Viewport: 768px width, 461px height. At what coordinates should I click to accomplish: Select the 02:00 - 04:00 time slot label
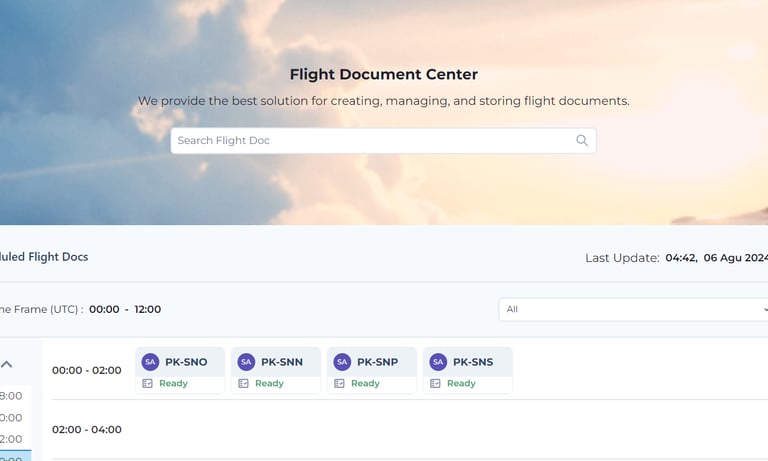(x=87, y=430)
